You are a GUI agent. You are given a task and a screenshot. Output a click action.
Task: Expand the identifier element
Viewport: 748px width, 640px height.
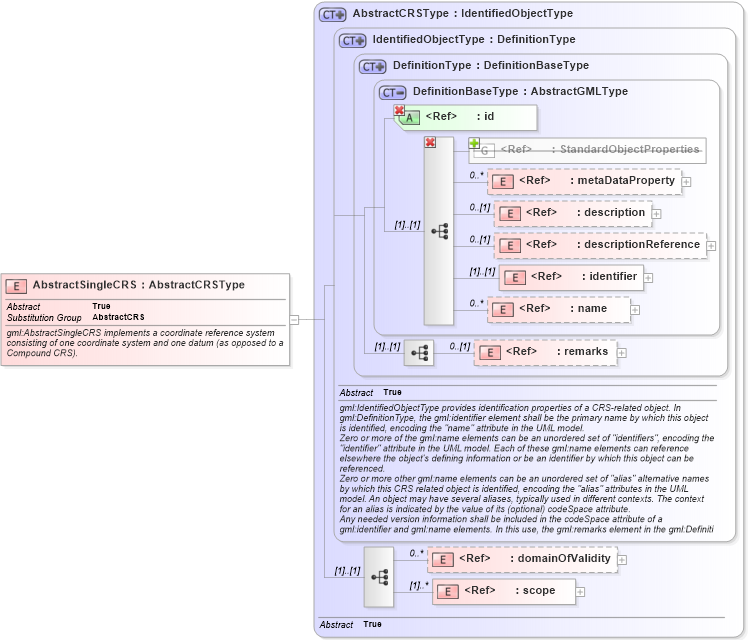click(x=648, y=278)
